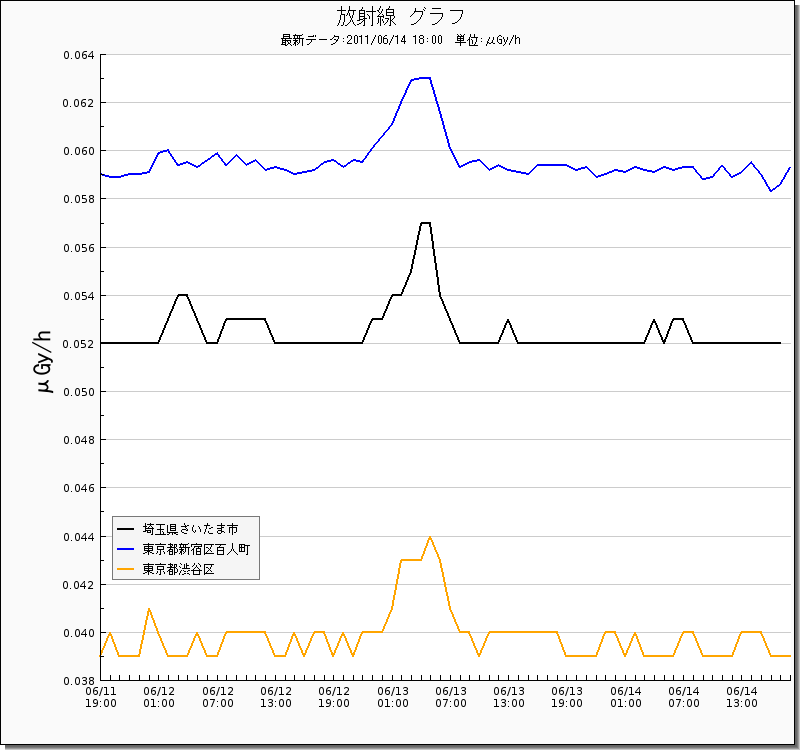Select the 06/12 07:00 x-axis label
Screen dimensions: 800x750
pyautogui.click(x=218, y=697)
